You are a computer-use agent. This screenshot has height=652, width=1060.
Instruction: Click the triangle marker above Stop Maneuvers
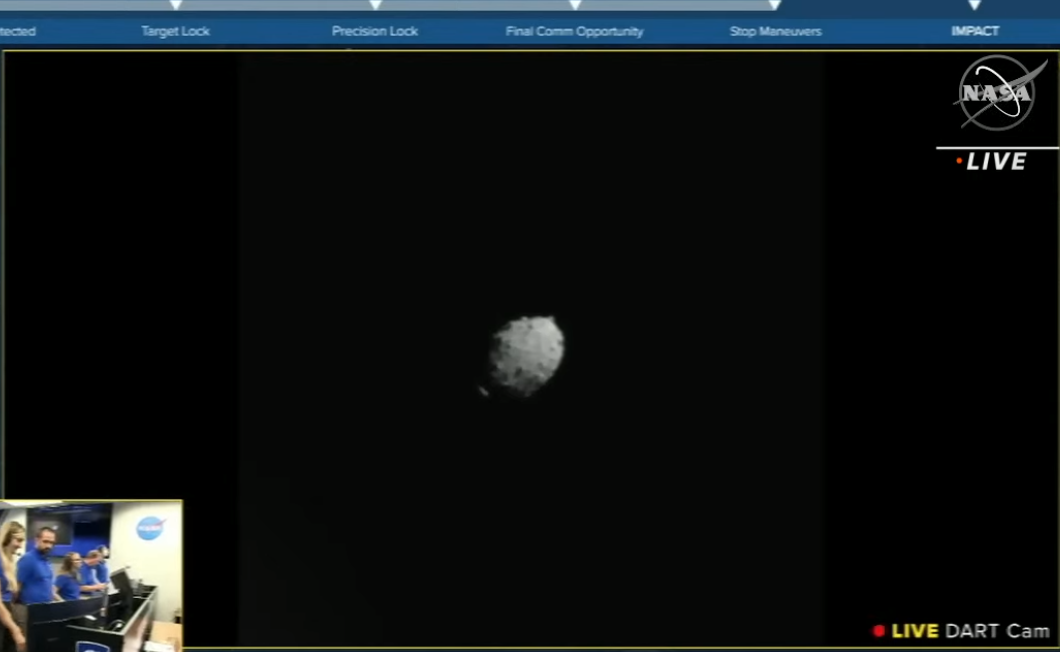point(775,5)
